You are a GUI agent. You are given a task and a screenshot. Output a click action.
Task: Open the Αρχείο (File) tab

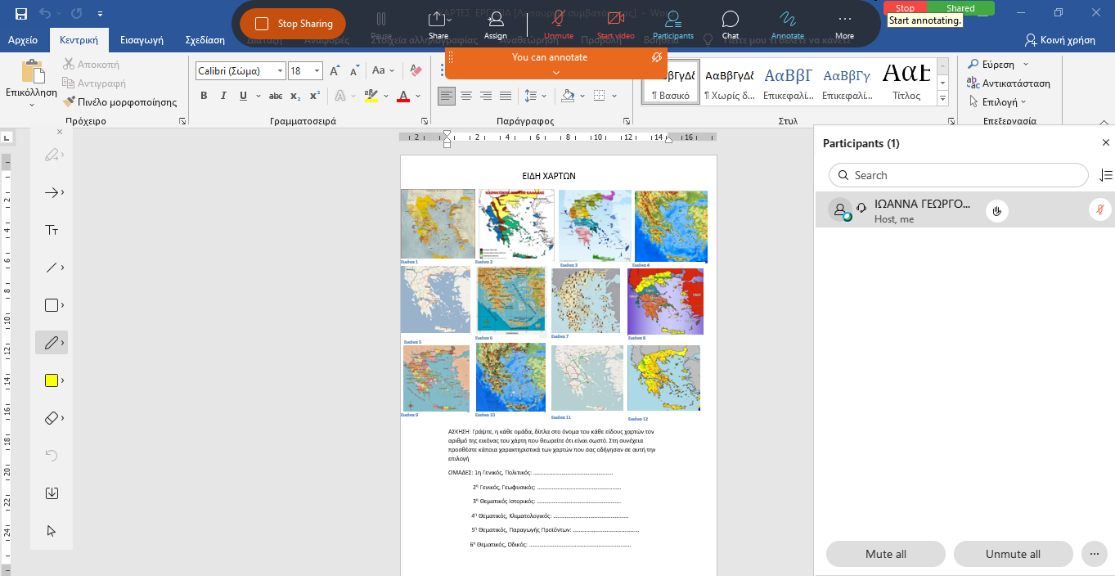[x=23, y=40]
